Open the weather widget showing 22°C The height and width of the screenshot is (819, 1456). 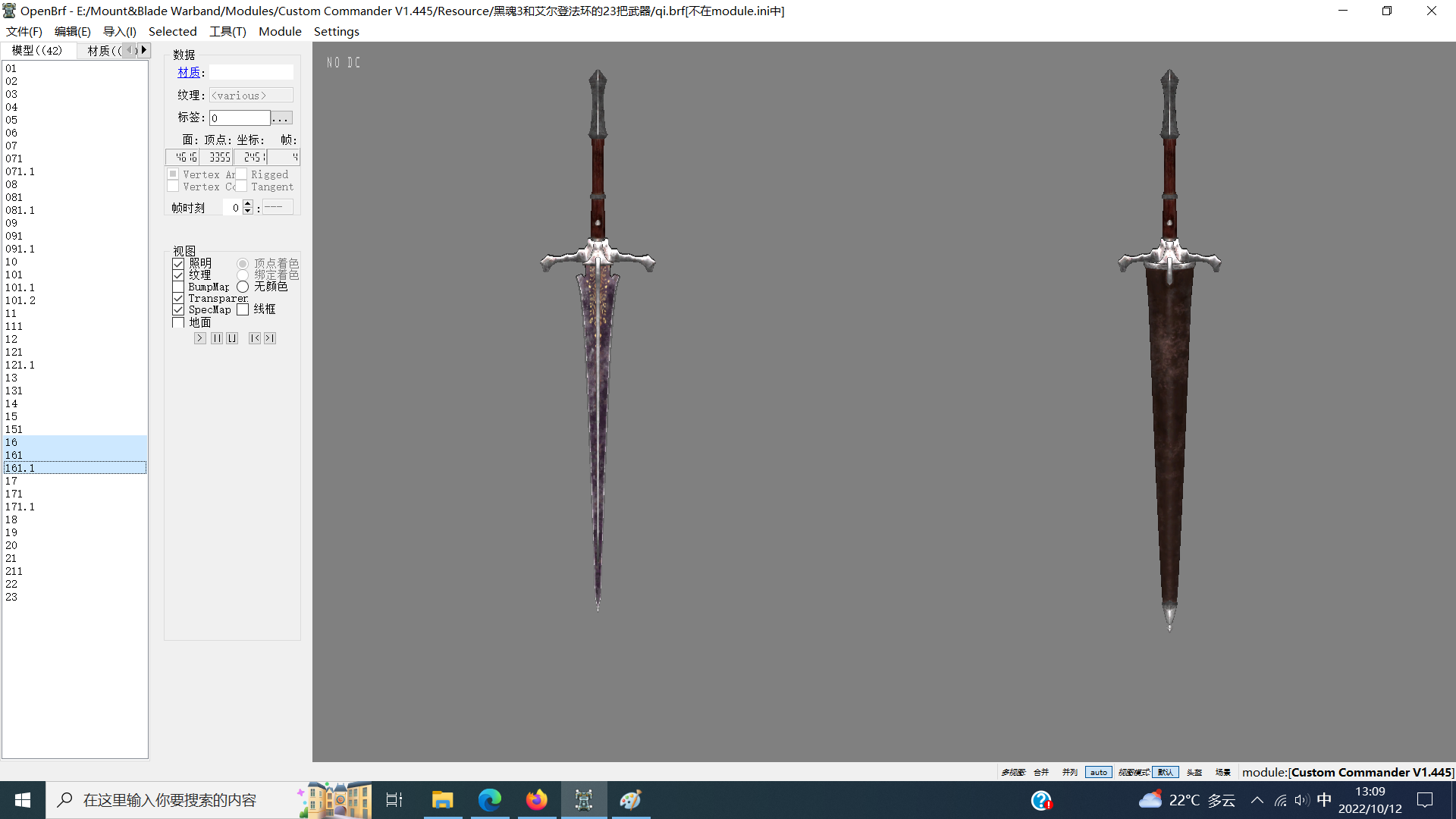1188,800
